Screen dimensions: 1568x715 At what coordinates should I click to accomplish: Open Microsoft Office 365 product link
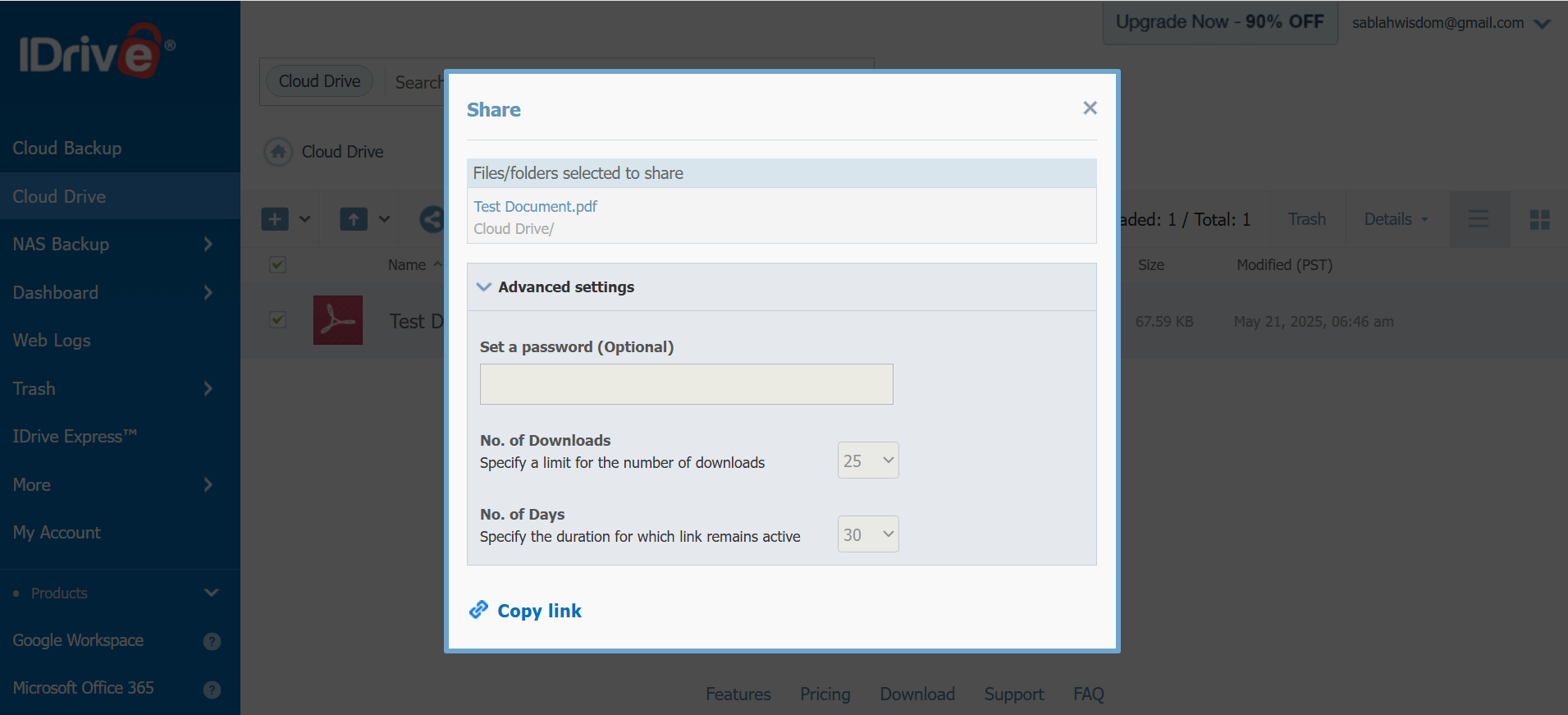[x=83, y=688]
